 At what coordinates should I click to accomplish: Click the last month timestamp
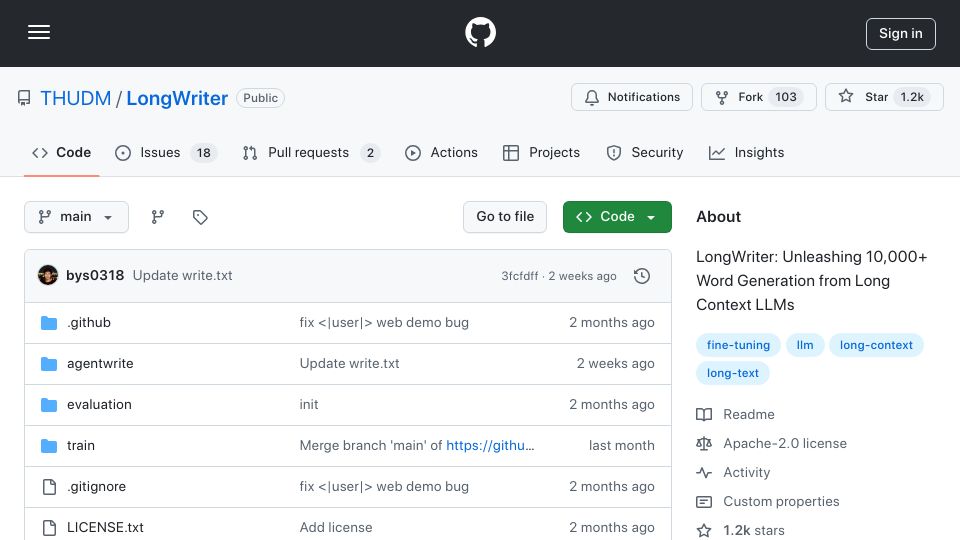click(621, 446)
